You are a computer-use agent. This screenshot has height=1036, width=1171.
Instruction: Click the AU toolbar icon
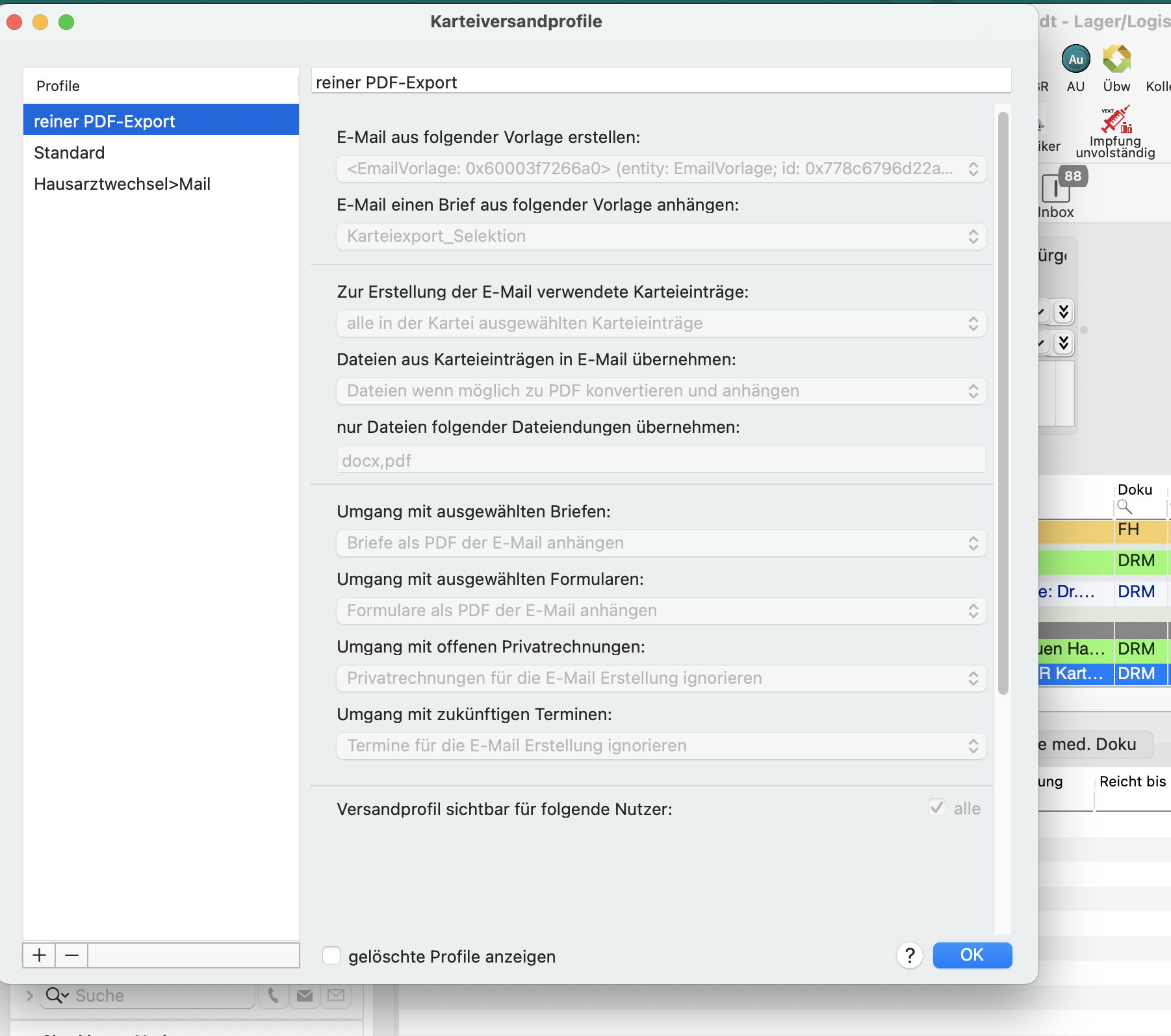click(1075, 59)
